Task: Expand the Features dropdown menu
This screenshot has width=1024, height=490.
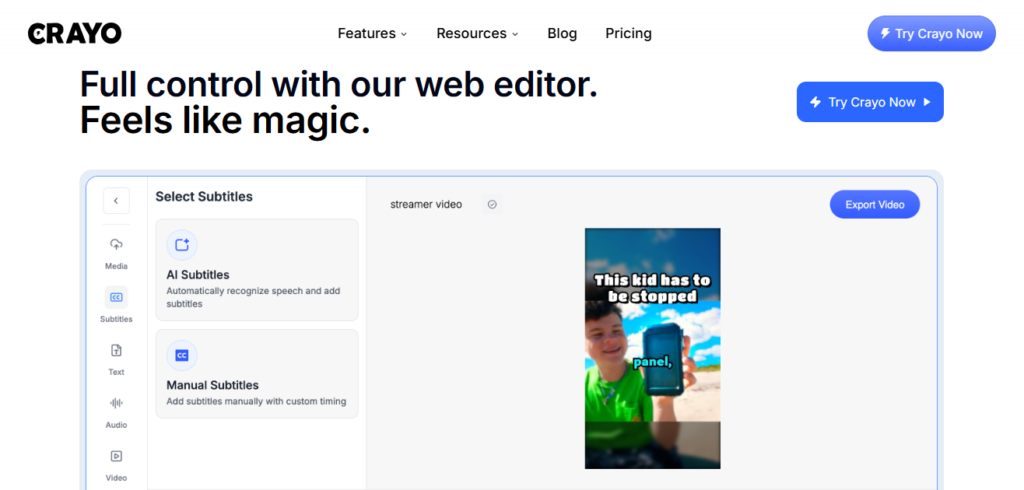Action: 372,33
